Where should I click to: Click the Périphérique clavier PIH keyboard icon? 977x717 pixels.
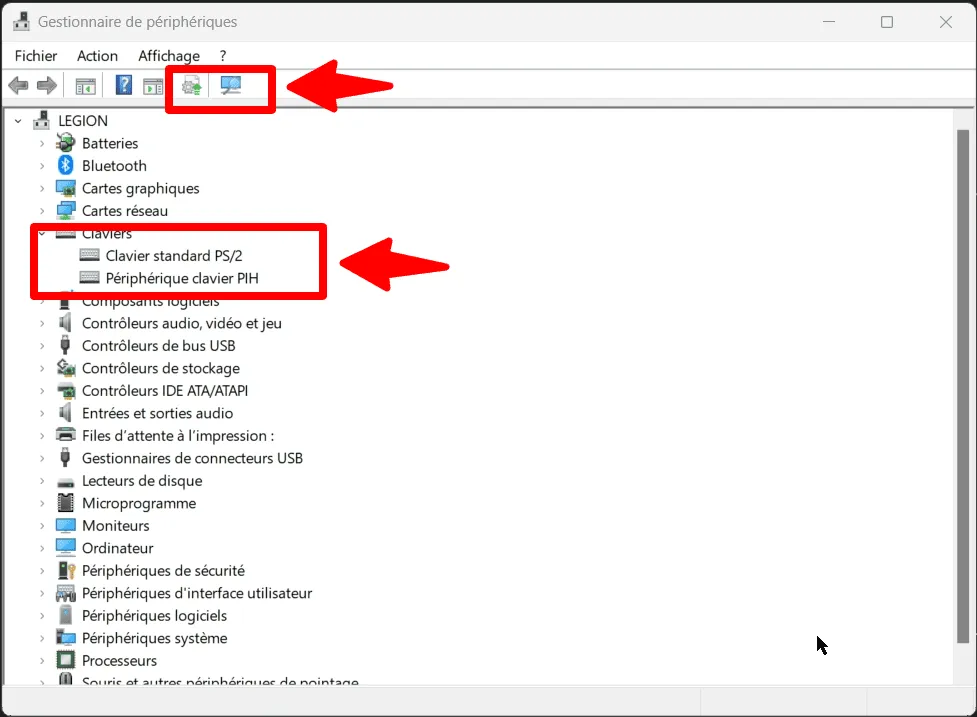click(x=89, y=277)
